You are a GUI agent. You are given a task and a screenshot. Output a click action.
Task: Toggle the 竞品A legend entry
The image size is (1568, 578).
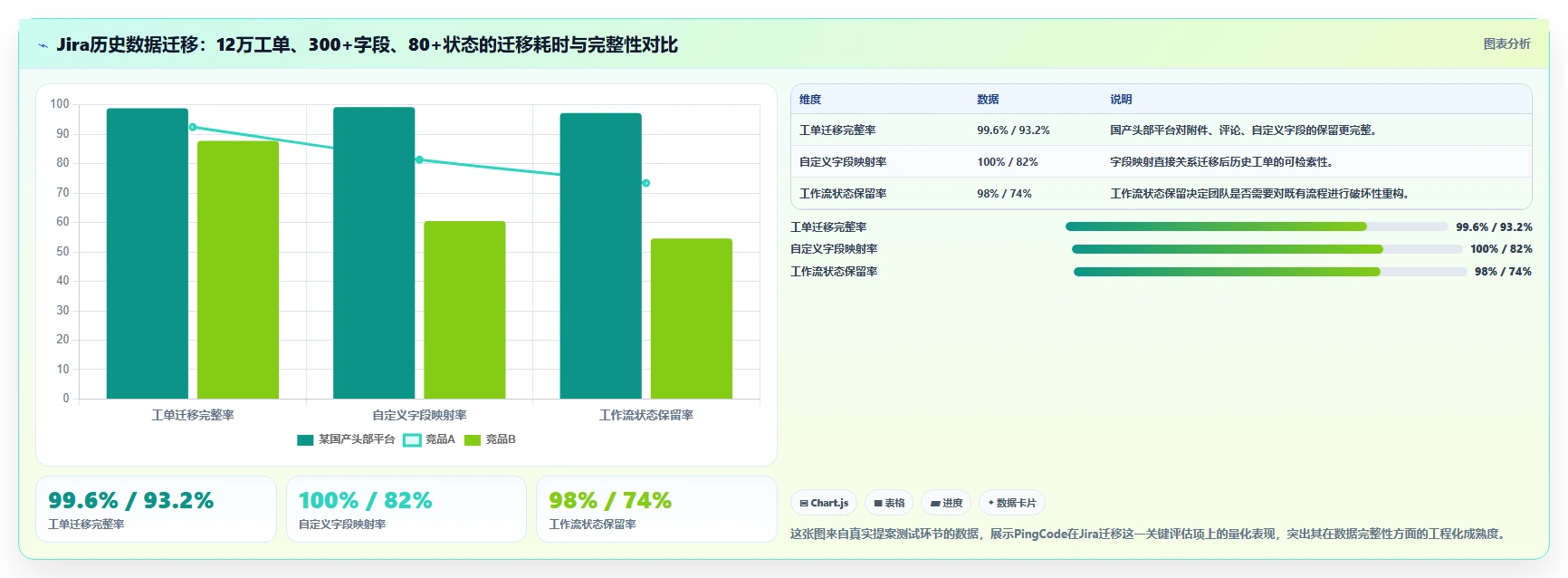pos(429,439)
